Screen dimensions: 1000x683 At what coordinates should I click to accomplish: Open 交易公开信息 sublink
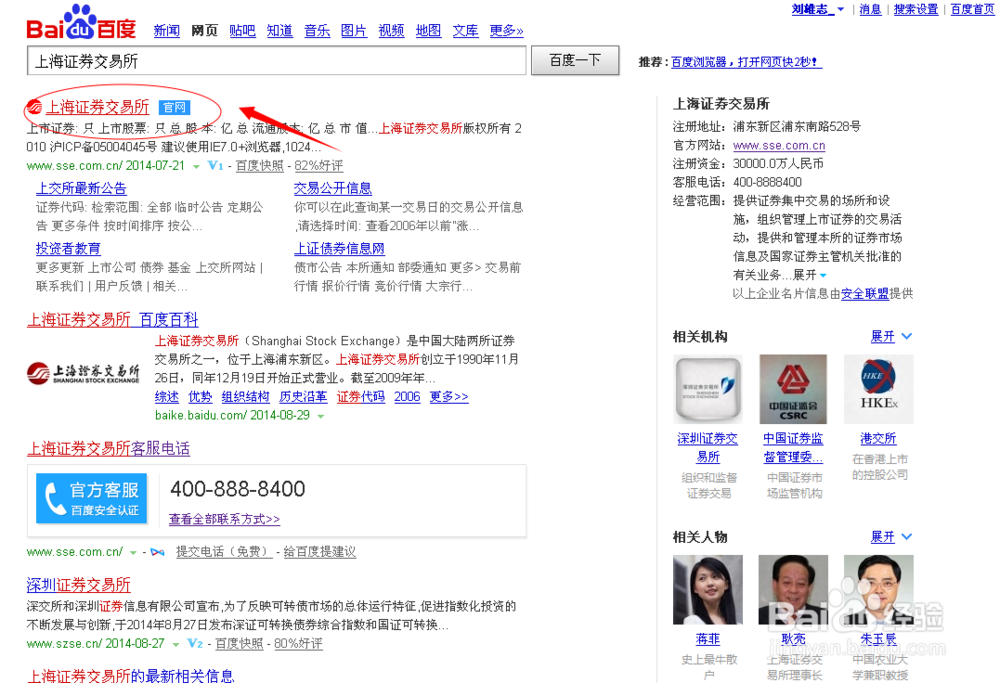333,189
